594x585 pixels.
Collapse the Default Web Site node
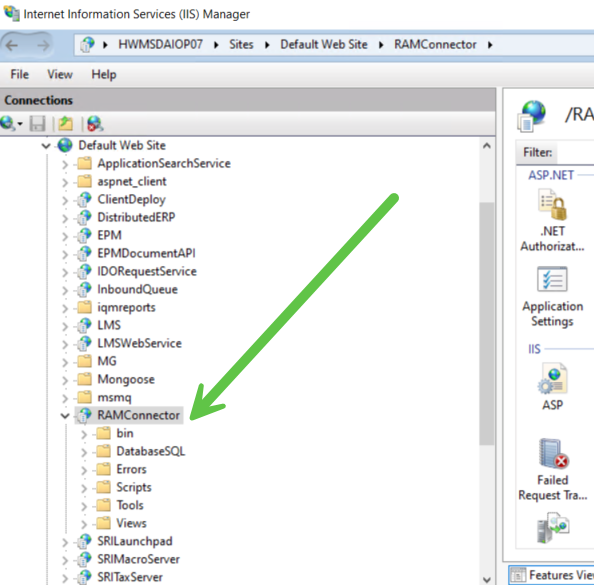(46, 145)
